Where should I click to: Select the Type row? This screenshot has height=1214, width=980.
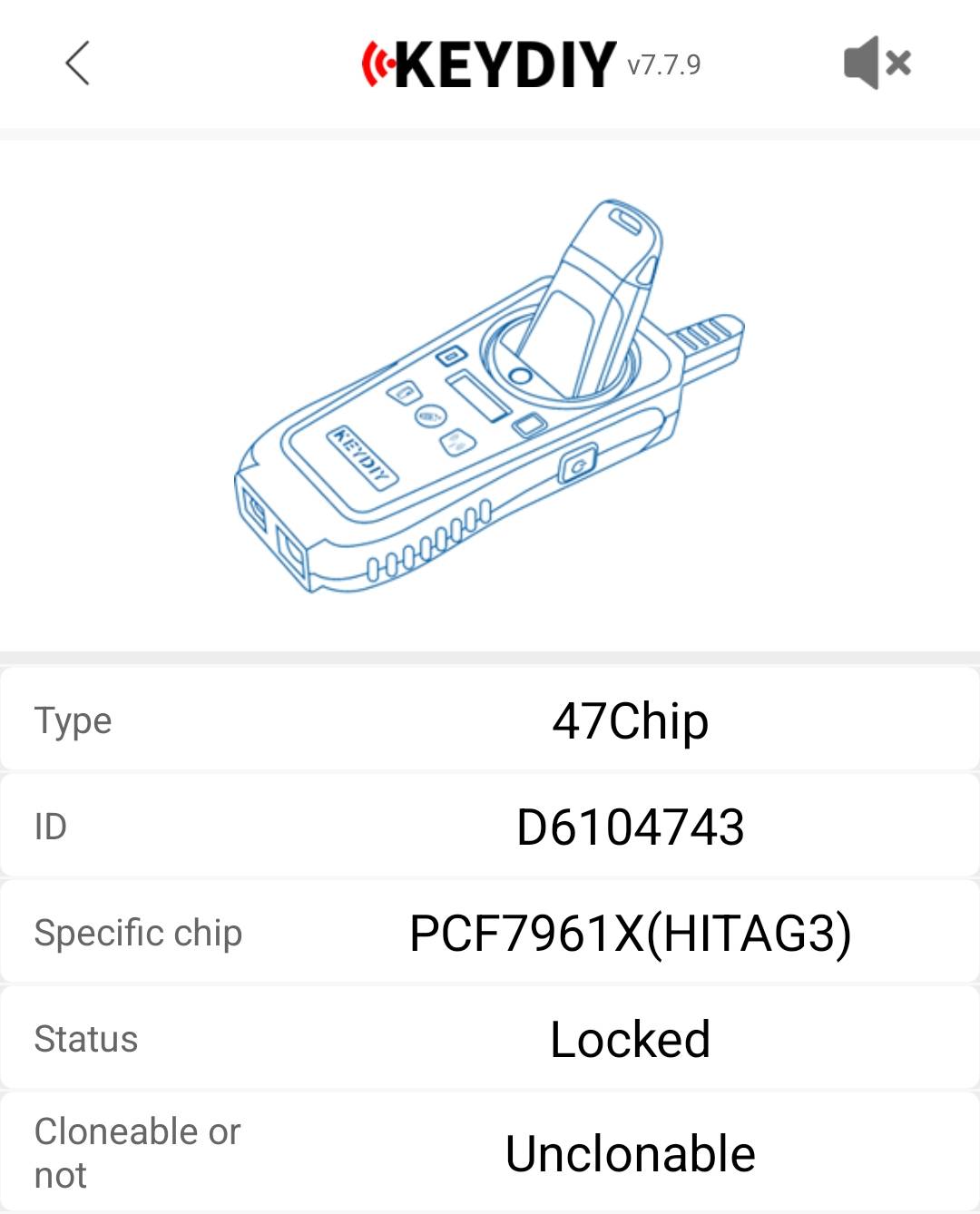(490, 720)
